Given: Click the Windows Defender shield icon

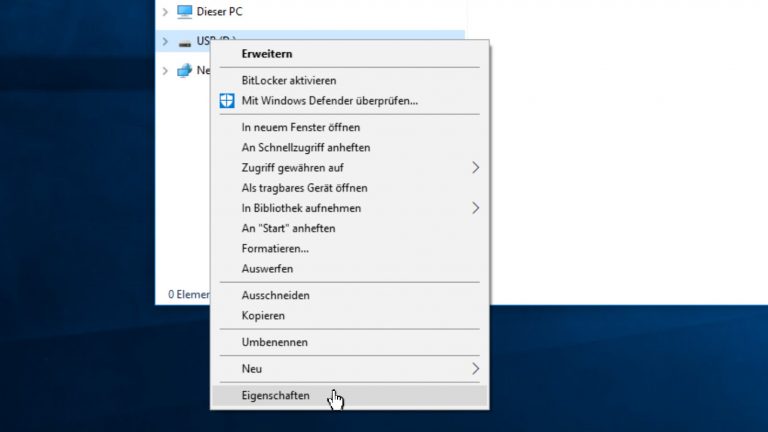Looking at the screenshot, I should pyautogui.click(x=226, y=100).
